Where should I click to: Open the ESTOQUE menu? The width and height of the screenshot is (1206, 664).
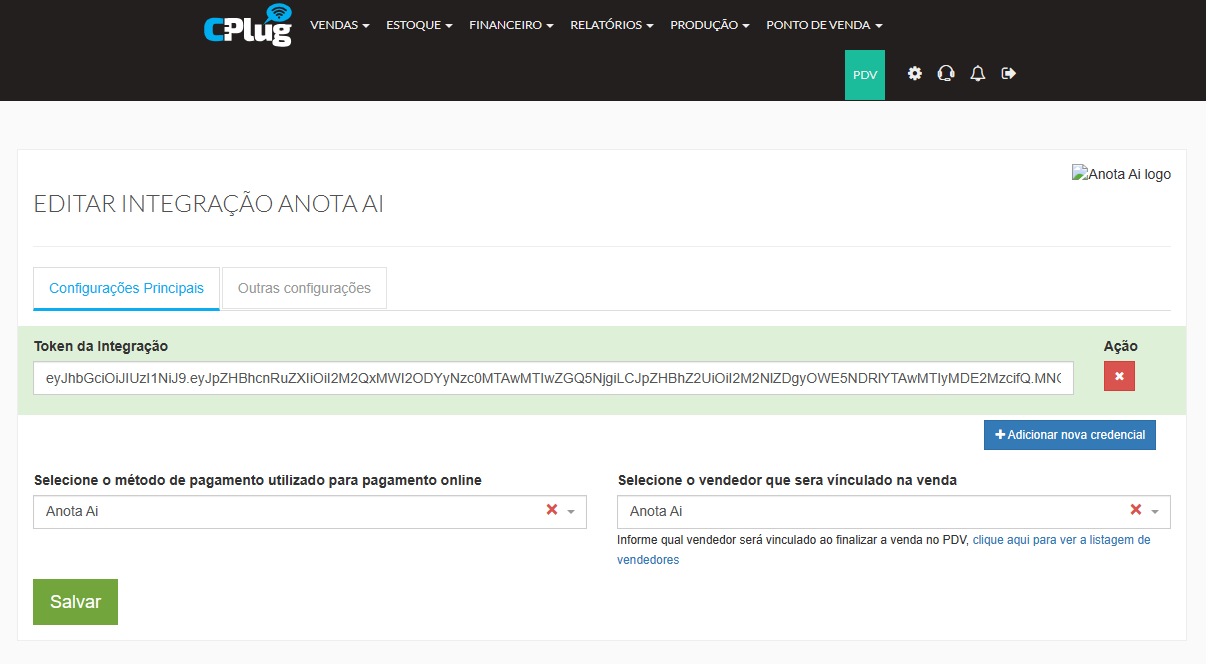[x=419, y=25]
